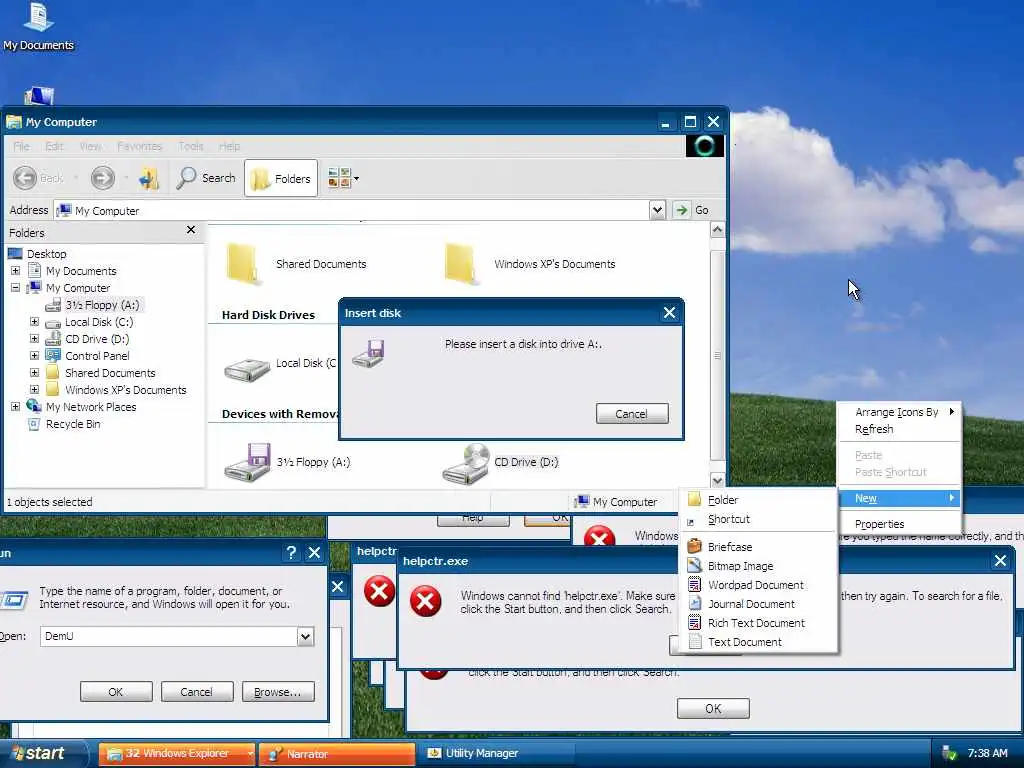Select Shared Documents folder icon in content pane
Screen dimensions: 1024x768
244,264
